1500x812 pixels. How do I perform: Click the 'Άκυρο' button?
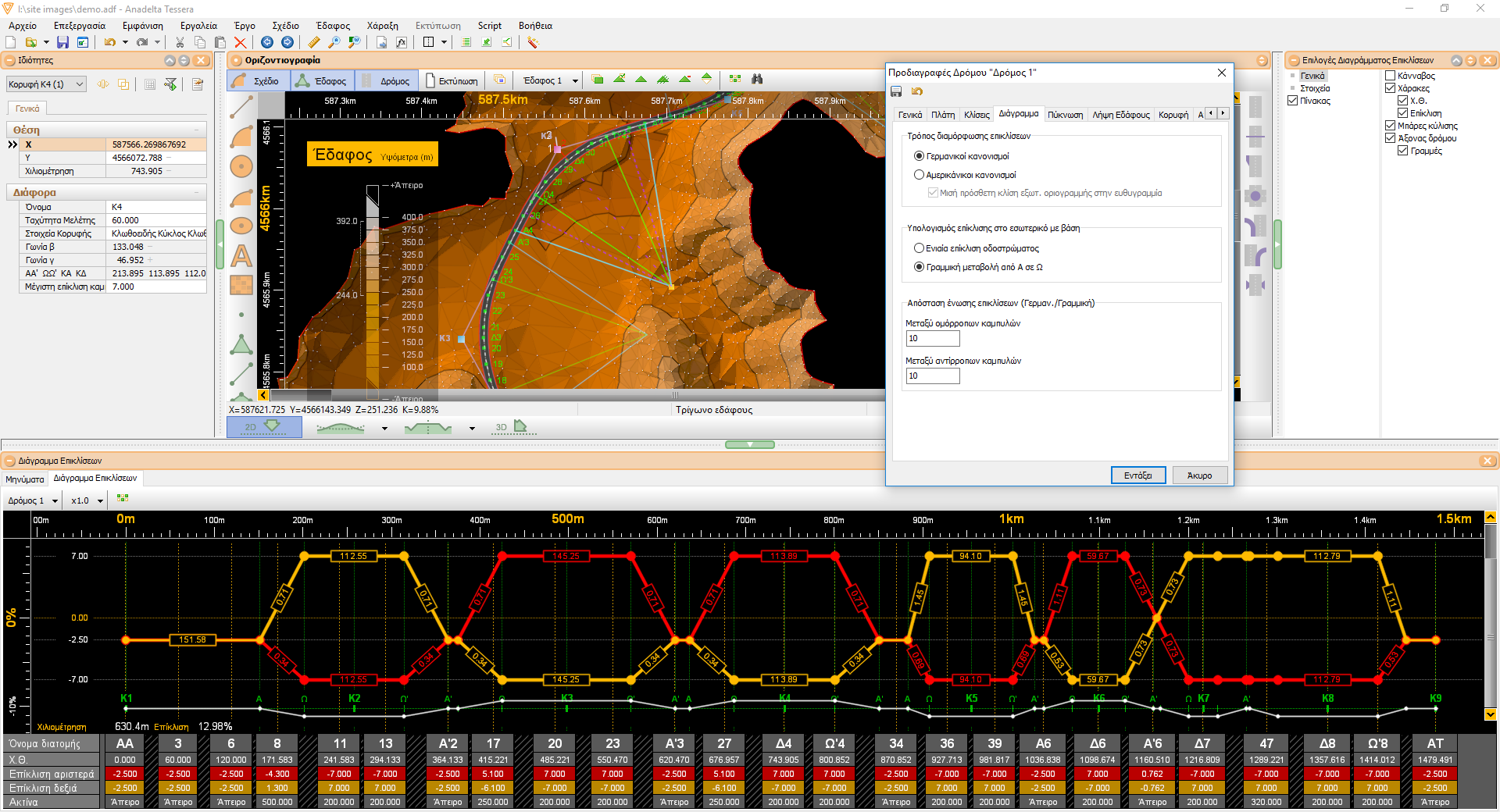[x=1199, y=475]
